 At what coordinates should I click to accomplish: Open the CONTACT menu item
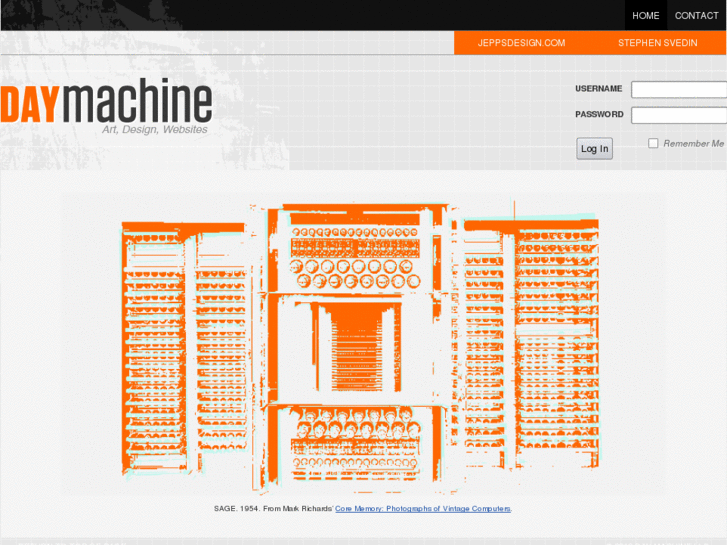click(x=696, y=15)
